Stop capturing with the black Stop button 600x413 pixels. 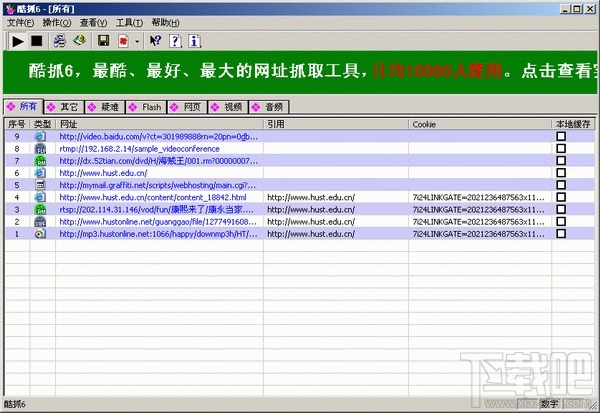pos(36,41)
